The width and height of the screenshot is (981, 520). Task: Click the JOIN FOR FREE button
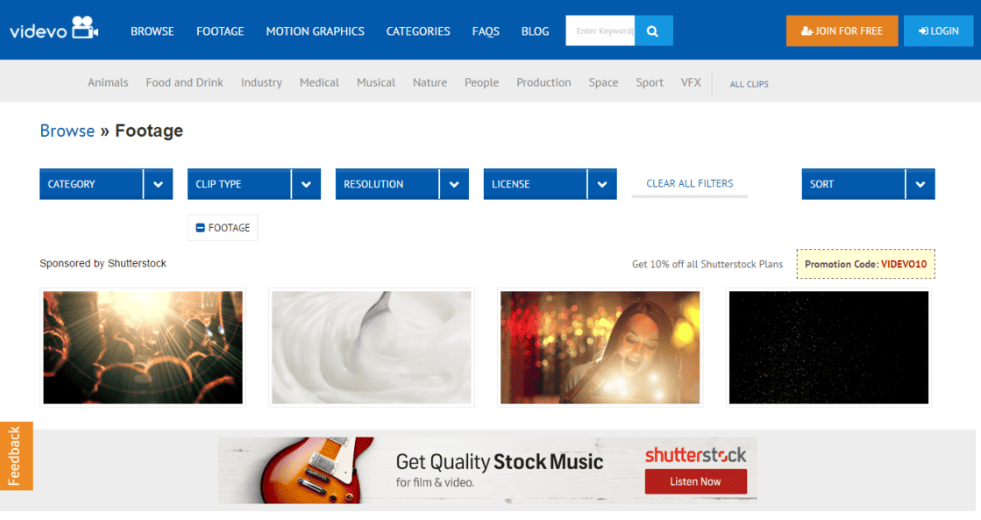[x=841, y=31]
